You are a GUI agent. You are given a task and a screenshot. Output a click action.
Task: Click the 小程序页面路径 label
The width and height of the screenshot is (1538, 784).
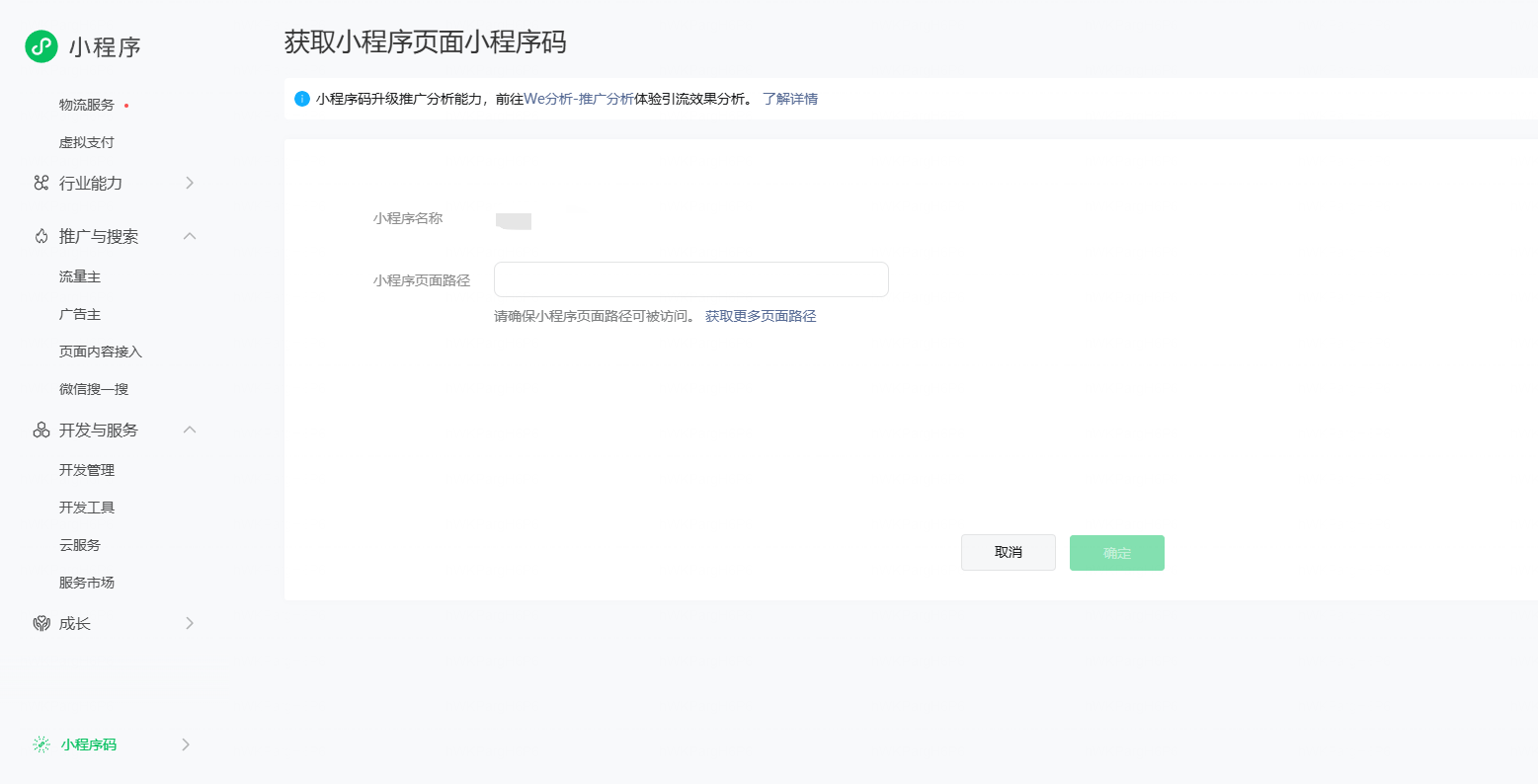[x=422, y=280]
